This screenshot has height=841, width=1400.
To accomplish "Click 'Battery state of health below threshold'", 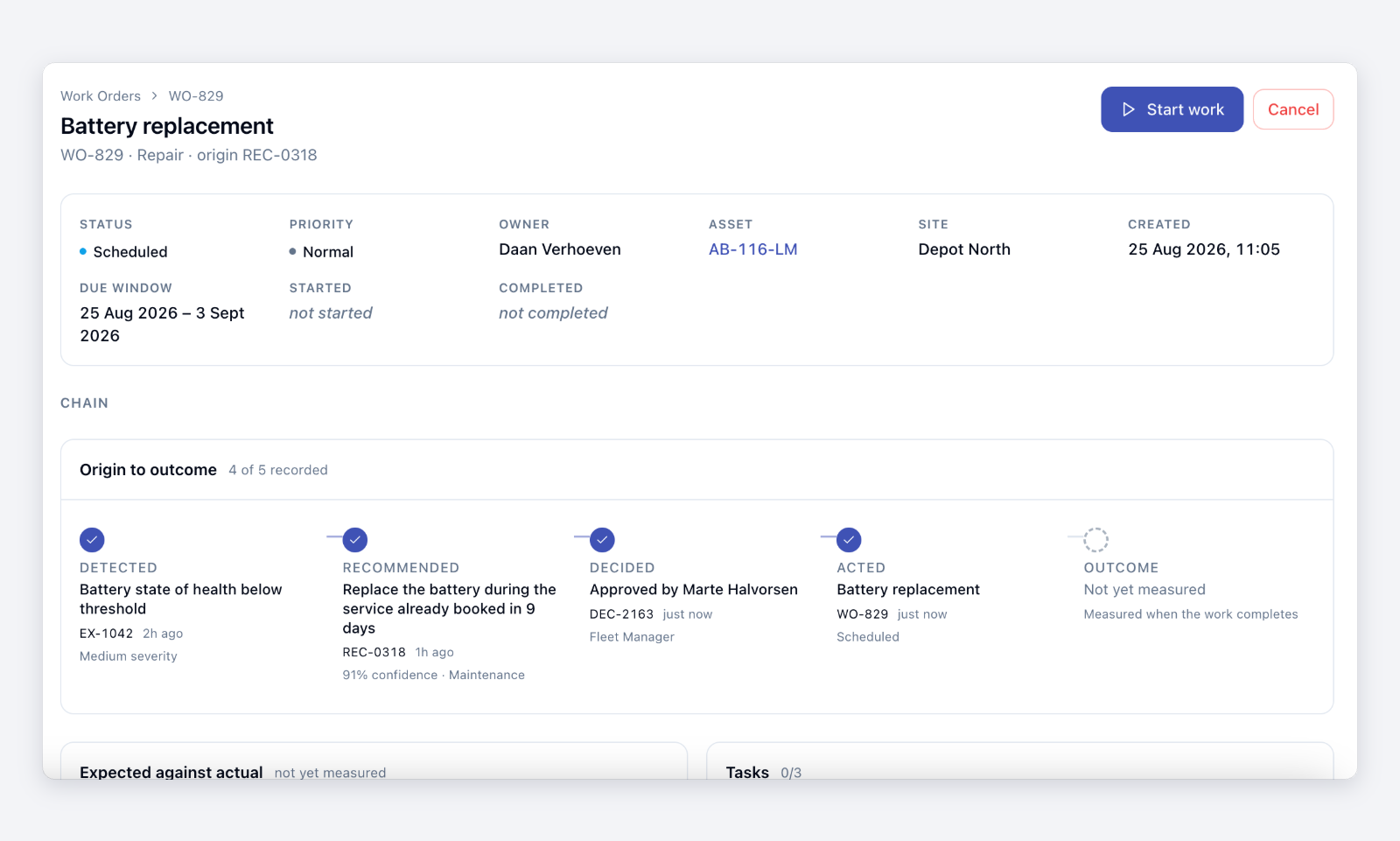I will click(181, 599).
